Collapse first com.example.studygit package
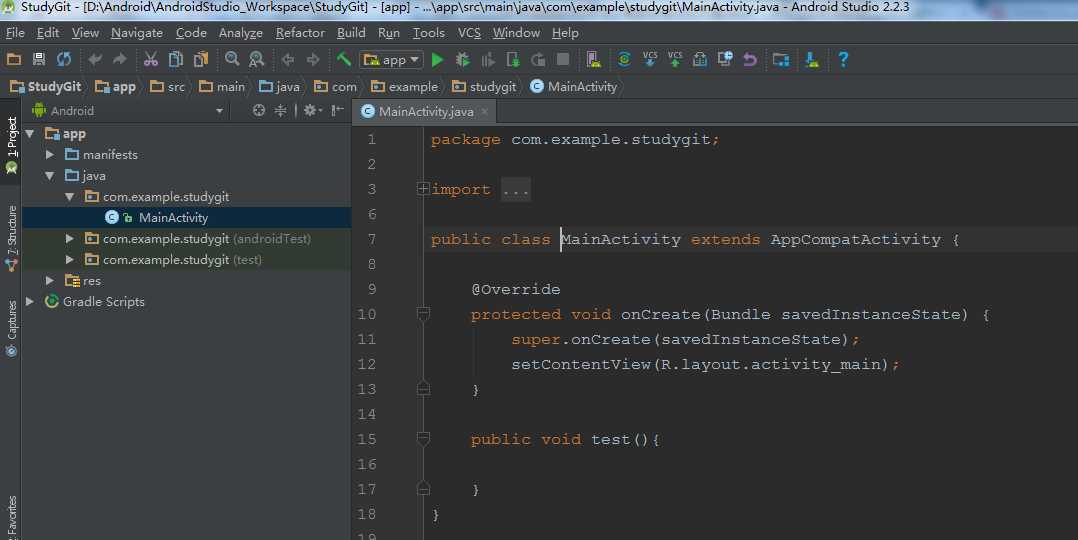Image resolution: width=1078 pixels, height=540 pixels. point(69,197)
